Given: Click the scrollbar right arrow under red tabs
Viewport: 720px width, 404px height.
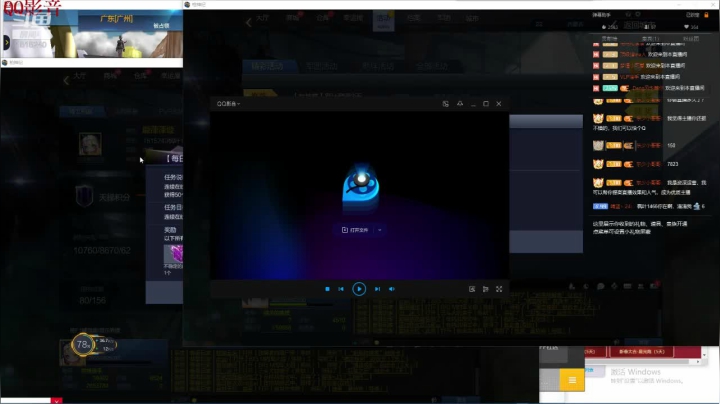Looking at the screenshot, I should [698, 362].
